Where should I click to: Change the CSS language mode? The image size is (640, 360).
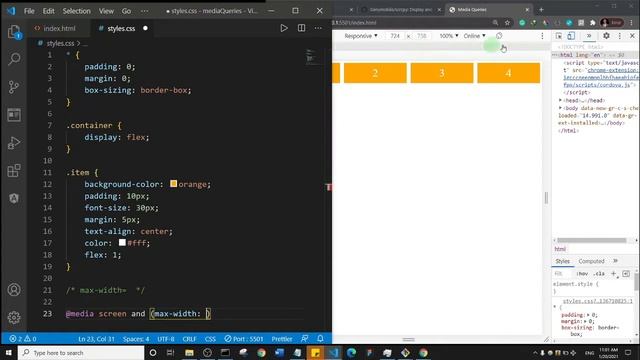tap(210, 339)
